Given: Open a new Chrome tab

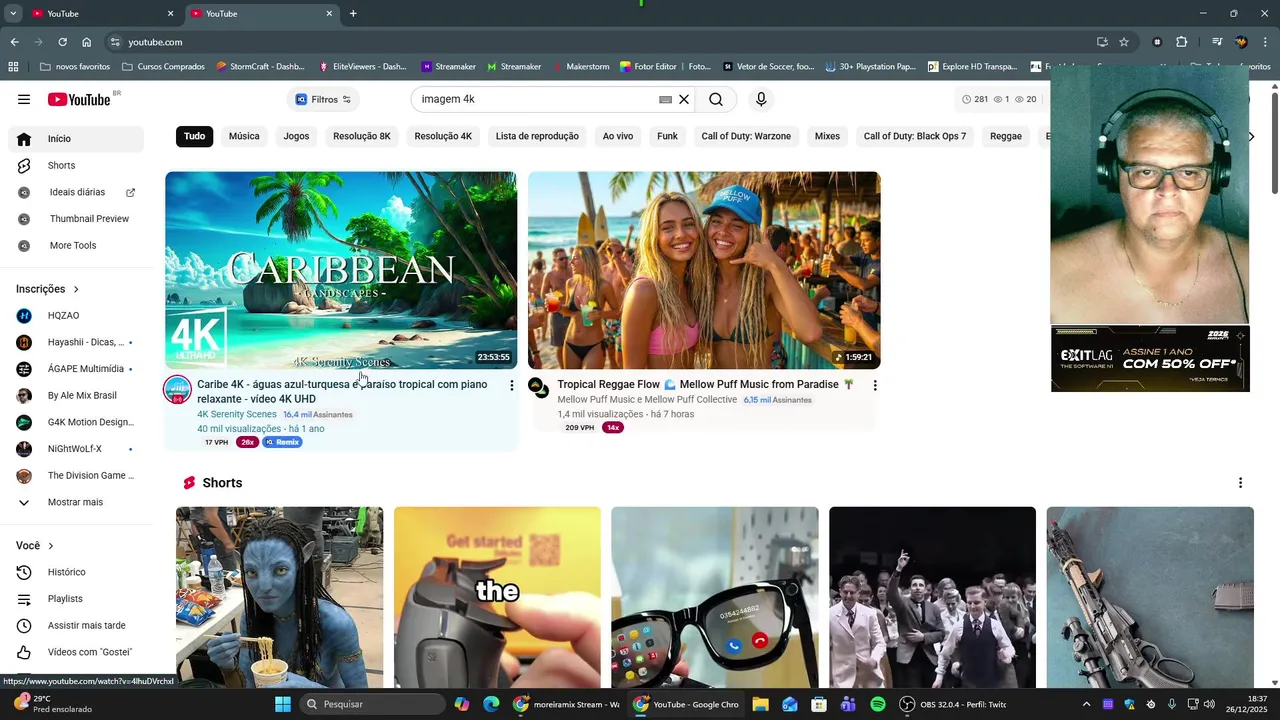Looking at the screenshot, I should click(353, 14).
